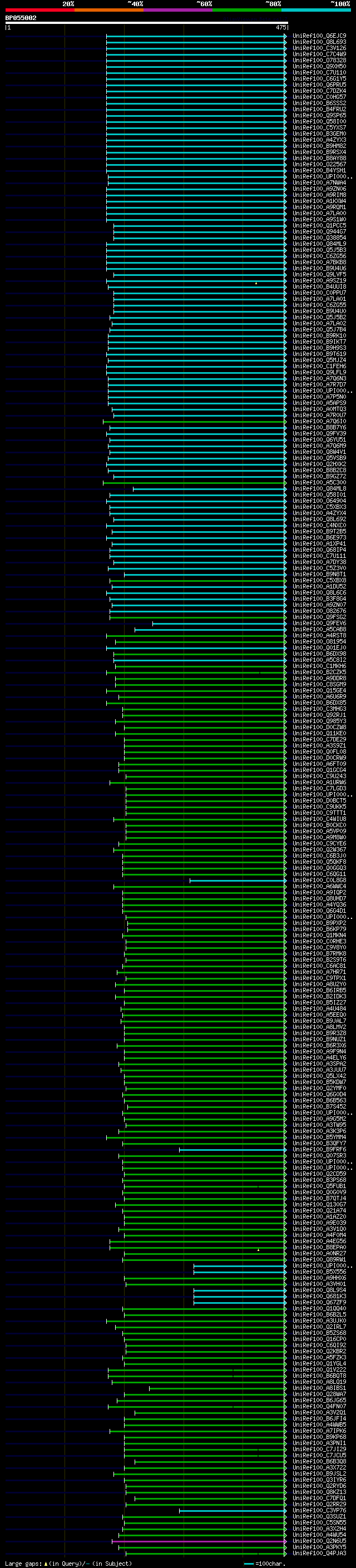Viewport: 356px width, 1568px height.
Task: Select the UniRef100_B9RSX4 label
Action: pyautogui.click(x=319, y=152)
